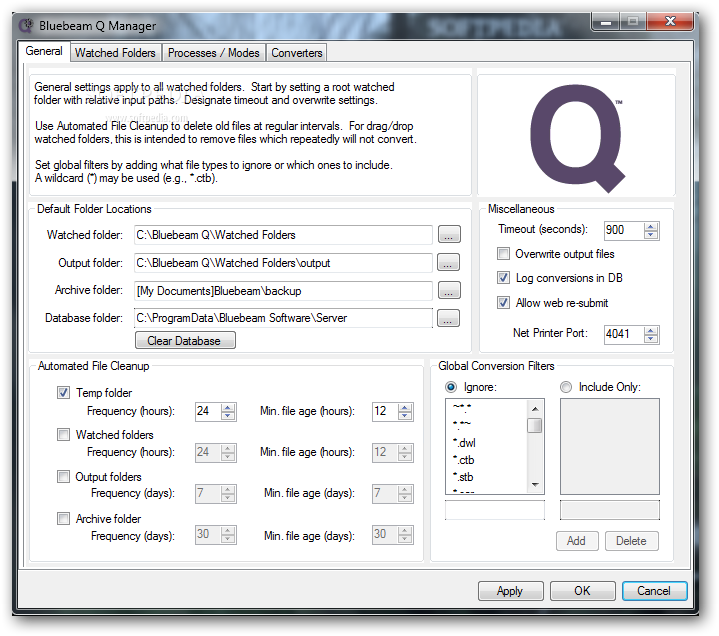The image size is (719, 636).
Task: Edit the Watched folder path field
Action: pos(283,235)
